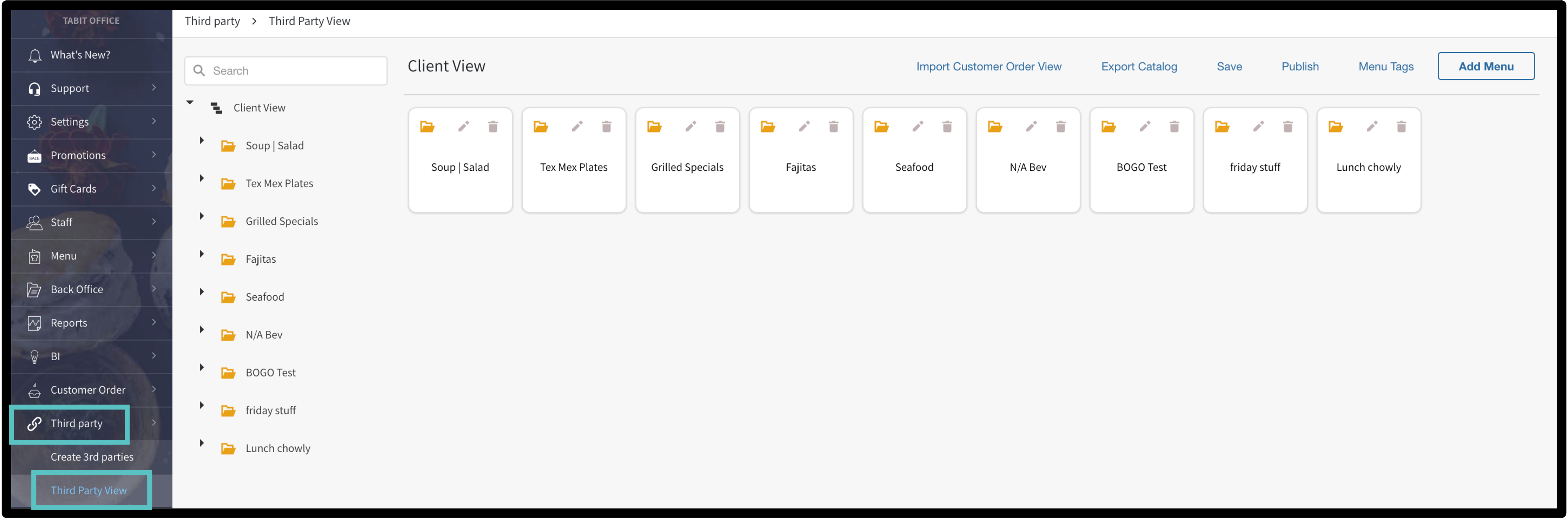The height and width of the screenshot is (518, 1568).
Task: Click the Add Menu button
Action: (x=1485, y=66)
